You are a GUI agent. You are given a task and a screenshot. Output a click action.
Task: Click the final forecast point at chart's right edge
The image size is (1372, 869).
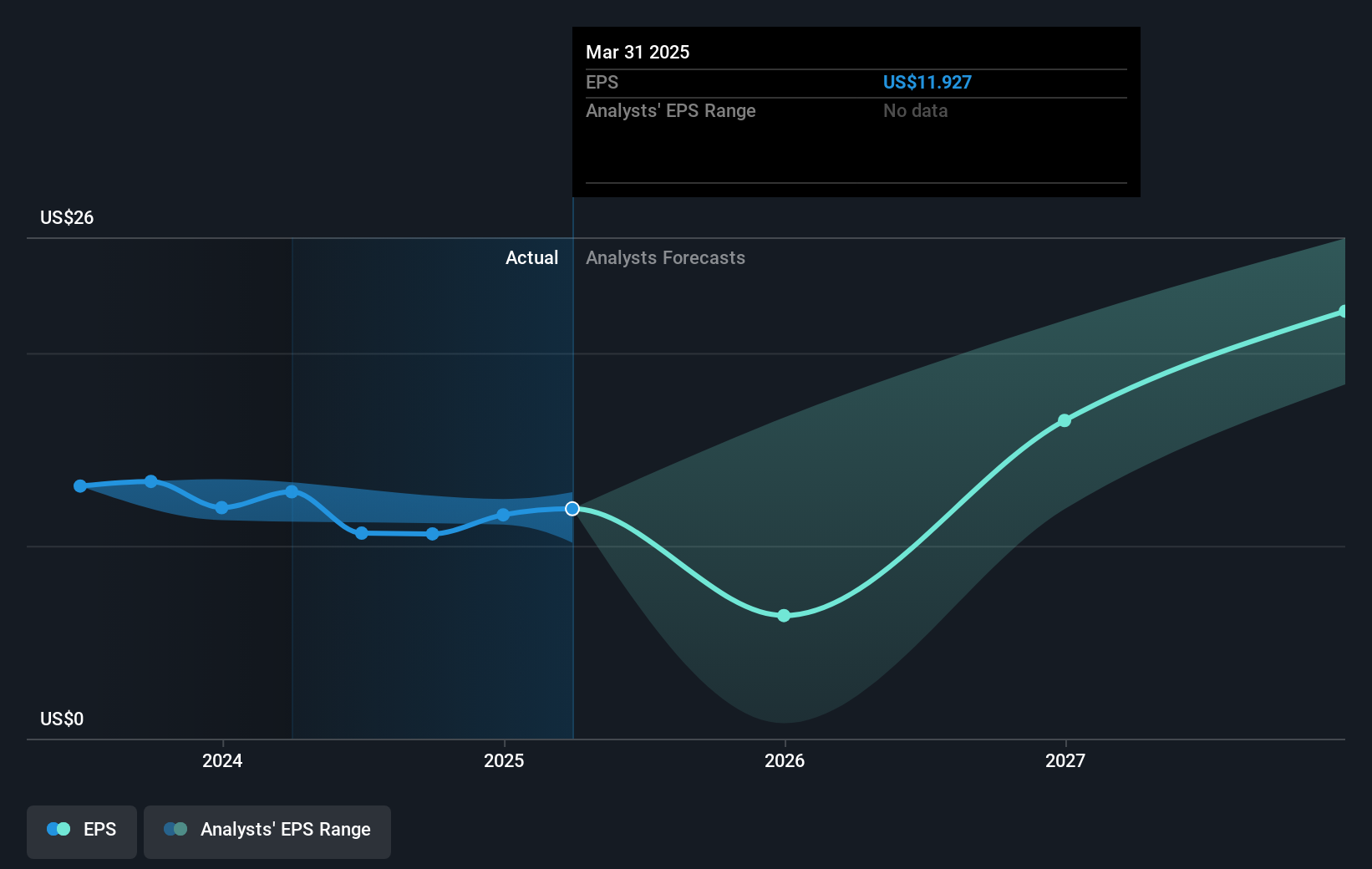1343,311
